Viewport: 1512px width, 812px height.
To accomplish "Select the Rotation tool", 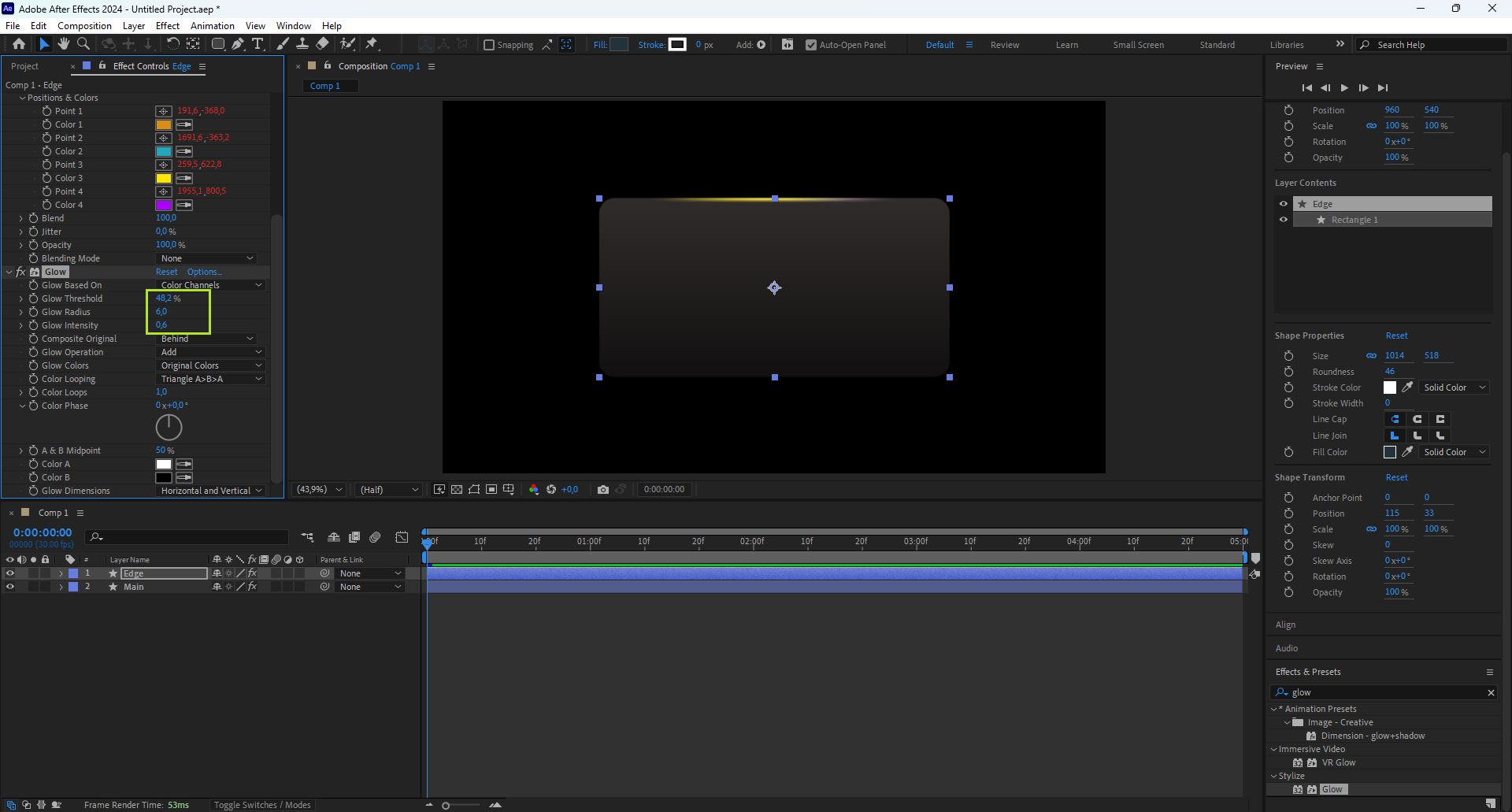I will coord(173,44).
